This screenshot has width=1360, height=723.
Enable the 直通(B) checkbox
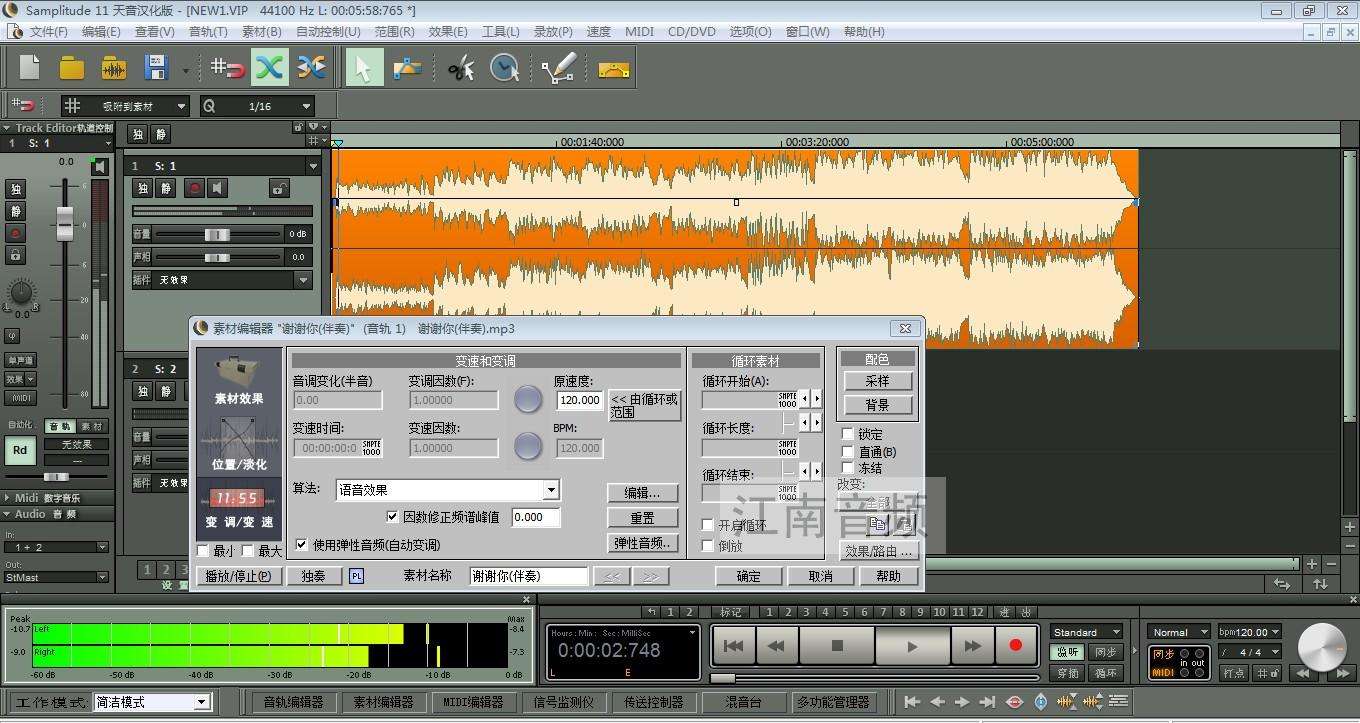[x=848, y=452]
